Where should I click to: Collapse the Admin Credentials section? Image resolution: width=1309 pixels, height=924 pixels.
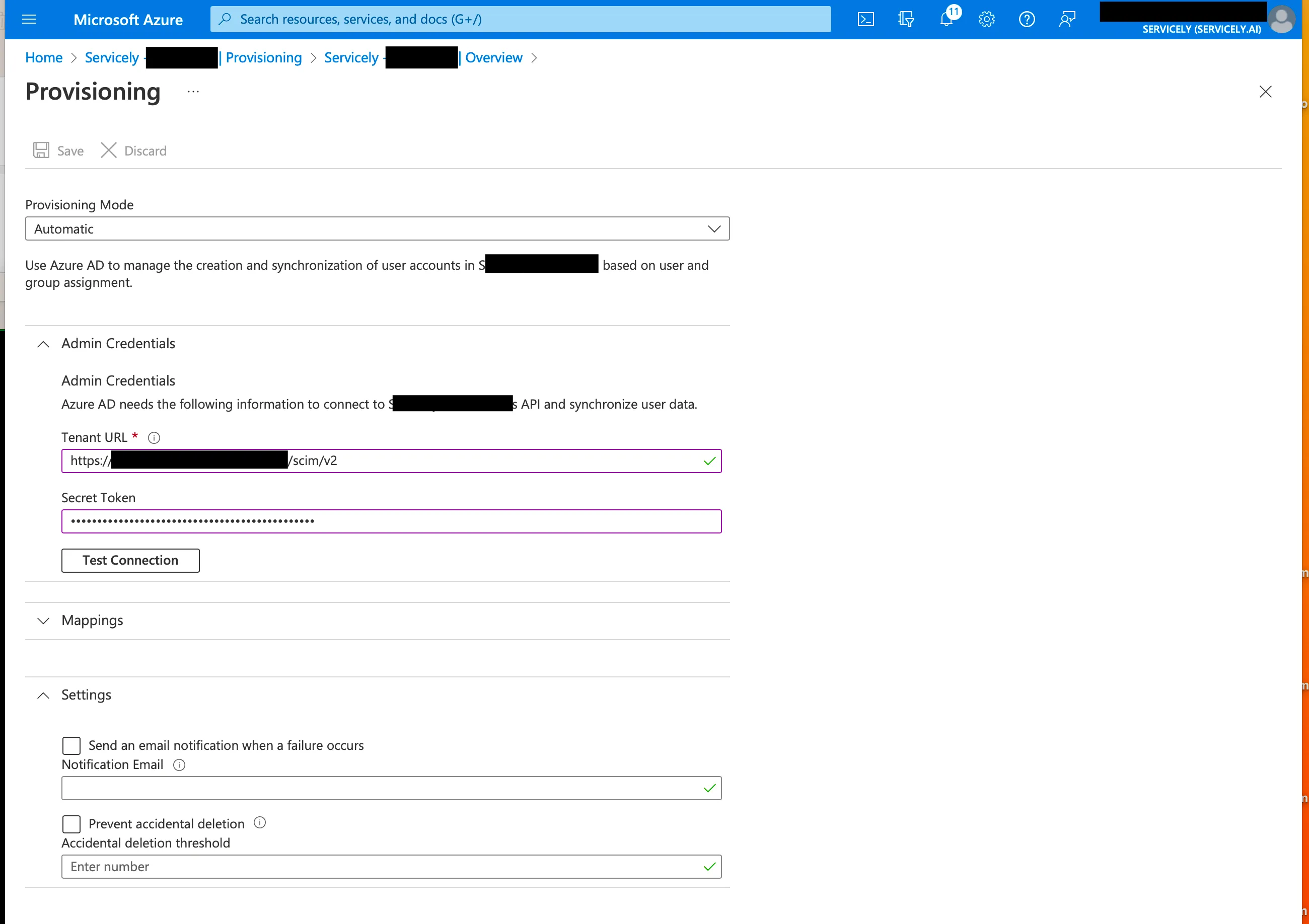(x=43, y=344)
